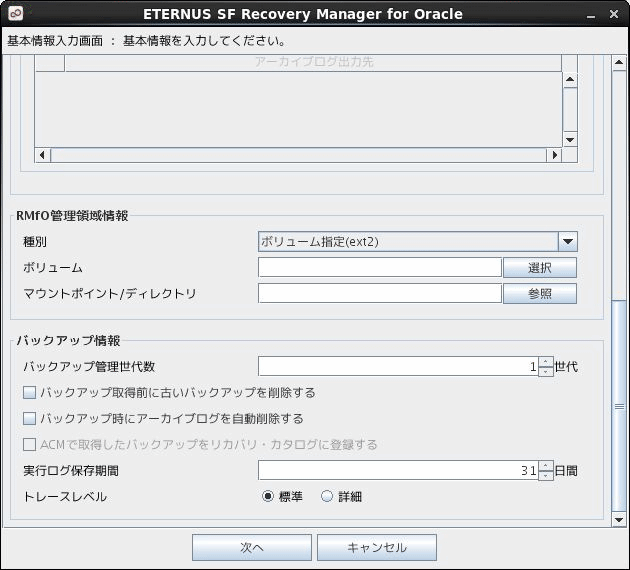Click the 実行ログ保存期間 value field

(x=398, y=470)
